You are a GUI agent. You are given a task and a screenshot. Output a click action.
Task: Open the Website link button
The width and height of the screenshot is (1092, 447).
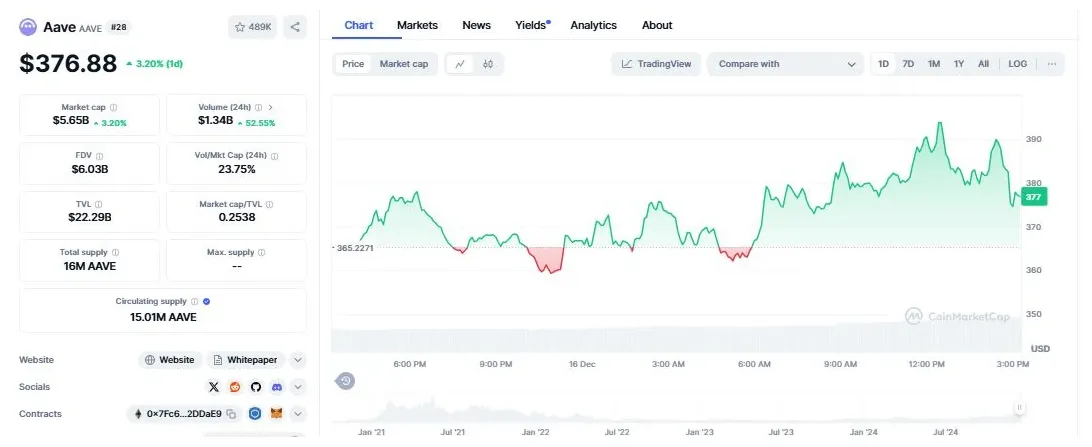tap(170, 361)
